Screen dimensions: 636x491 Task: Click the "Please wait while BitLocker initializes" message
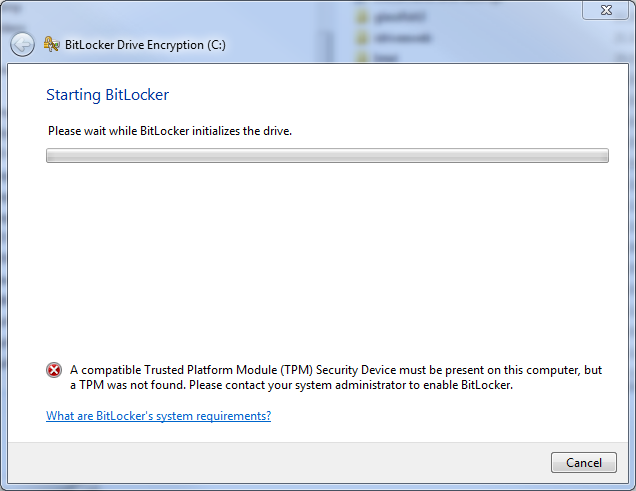[x=170, y=131]
